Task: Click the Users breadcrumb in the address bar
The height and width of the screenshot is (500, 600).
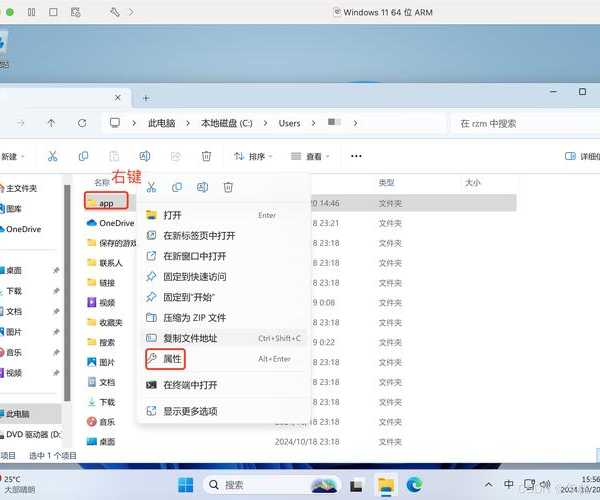Action: (x=289, y=123)
